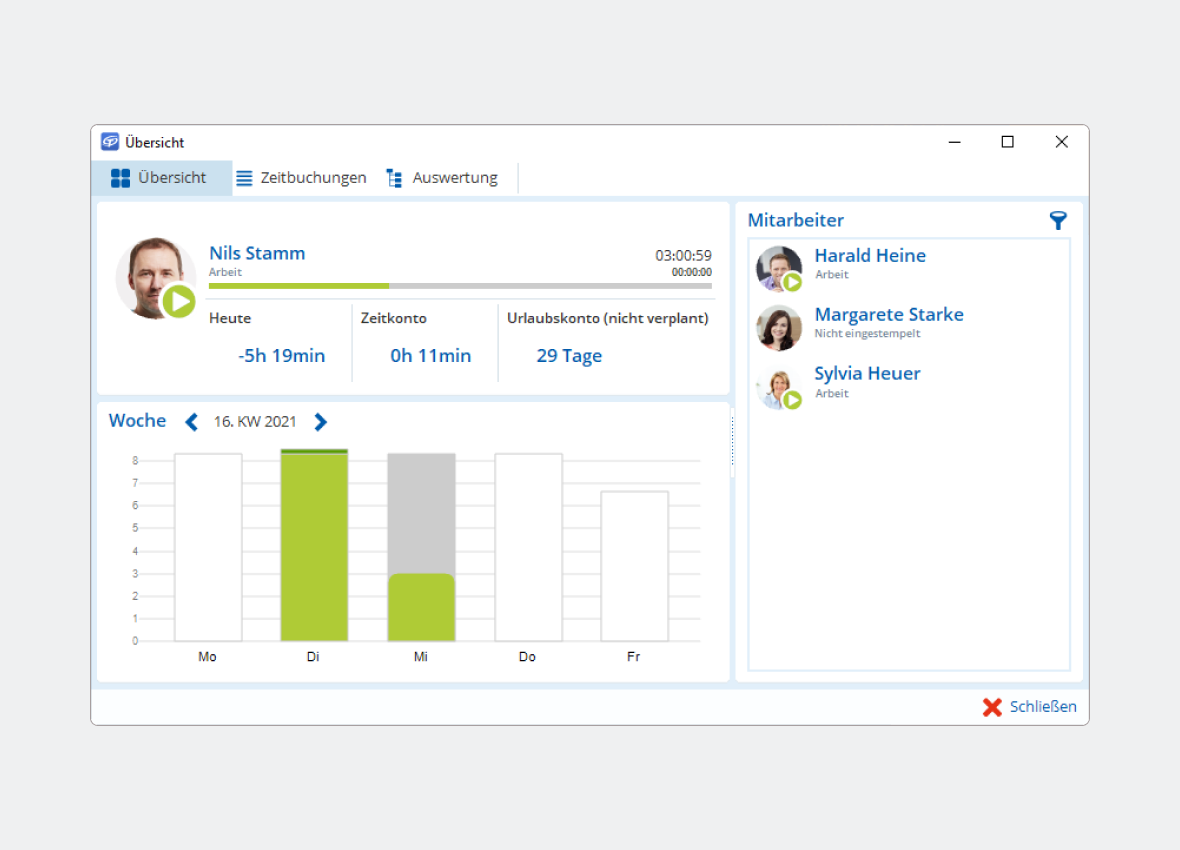Click the Nils Stamm name heading
This screenshot has width=1180, height=850.
(x=257, y=253)
